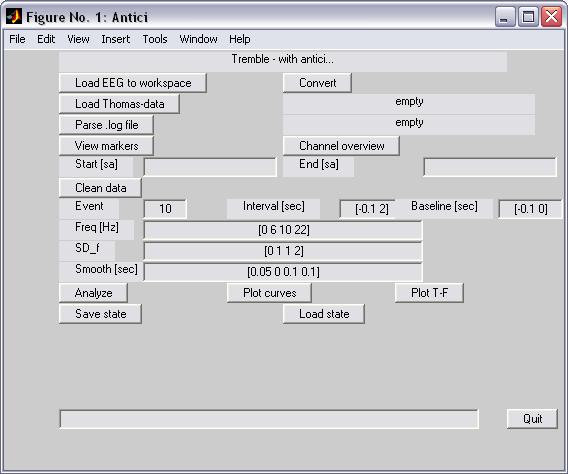The height and width of the screenshot is (474, 568).
Task: Click the Save state button
Action: (100, 314)
